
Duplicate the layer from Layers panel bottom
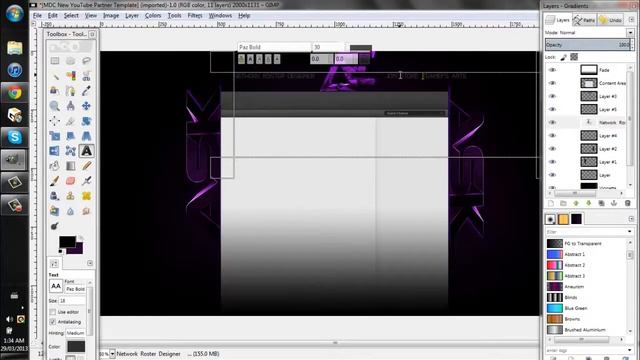pyautogui.click(x=601, y=203)
